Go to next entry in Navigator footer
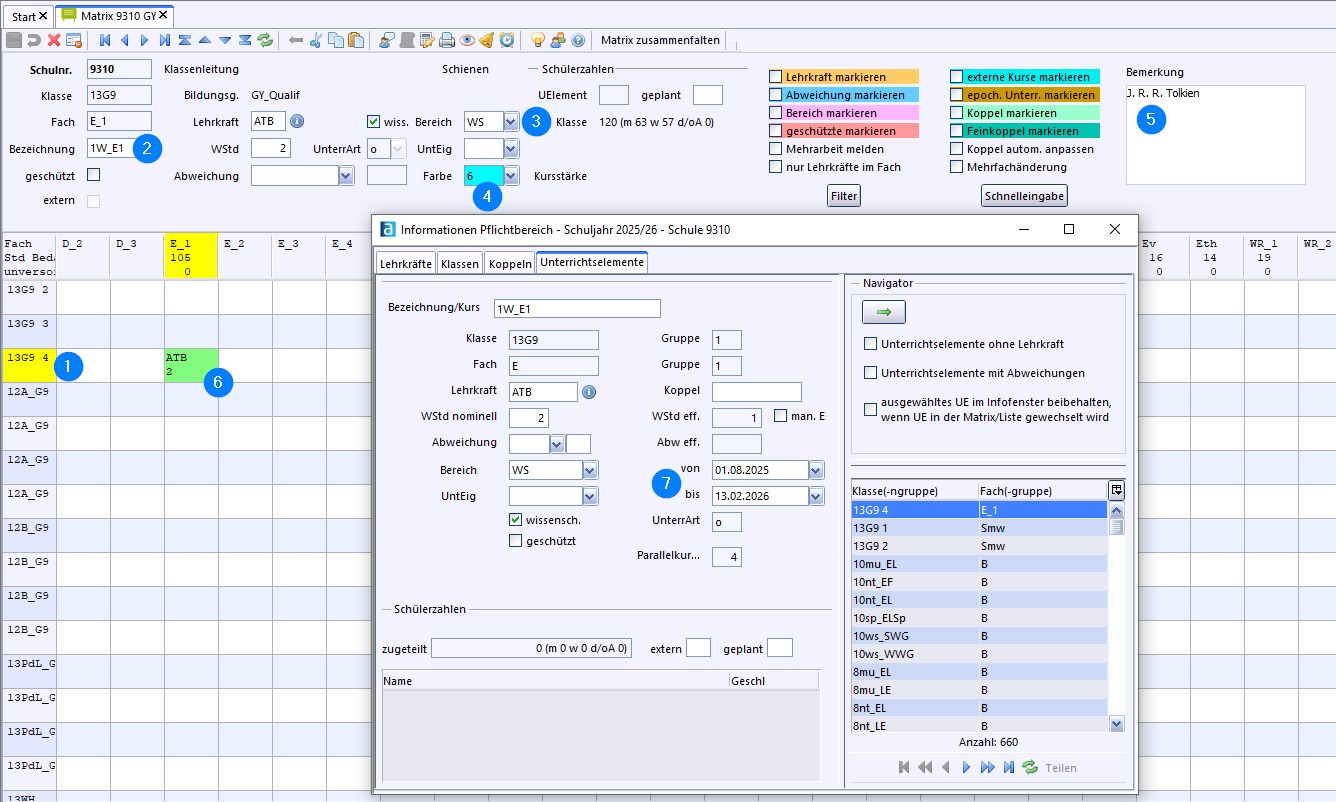This screenshot has height=802, width=1336. point(966,767)
